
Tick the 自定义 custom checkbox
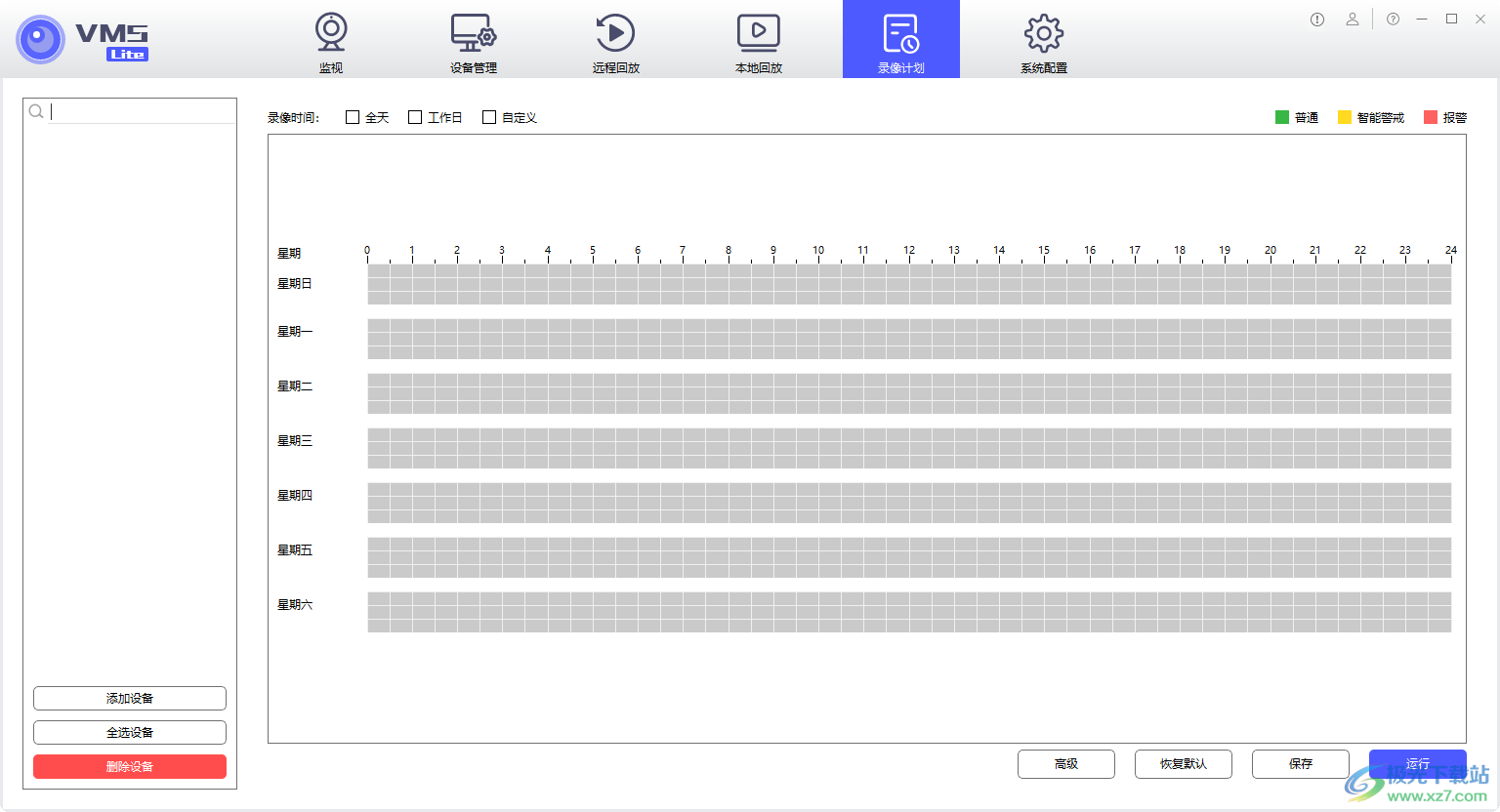click(489, 117)
